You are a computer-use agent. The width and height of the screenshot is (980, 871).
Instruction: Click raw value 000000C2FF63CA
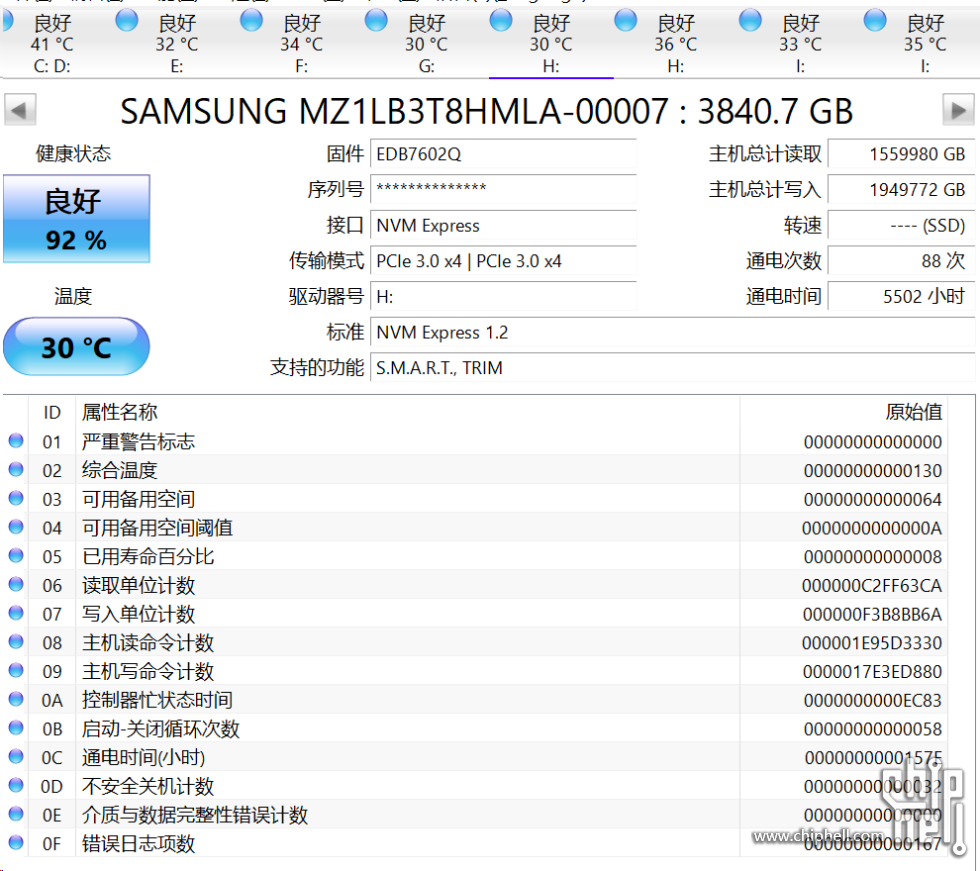[872, 585]
